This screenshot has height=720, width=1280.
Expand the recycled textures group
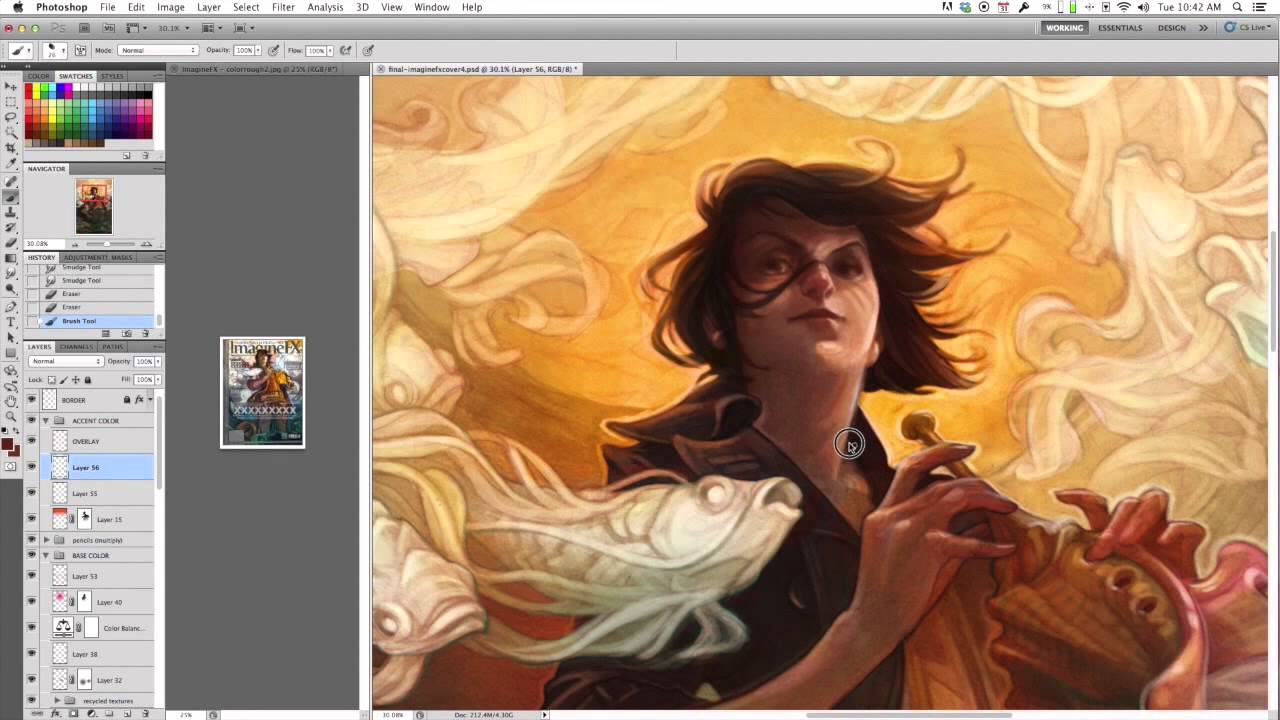(57, 701)
